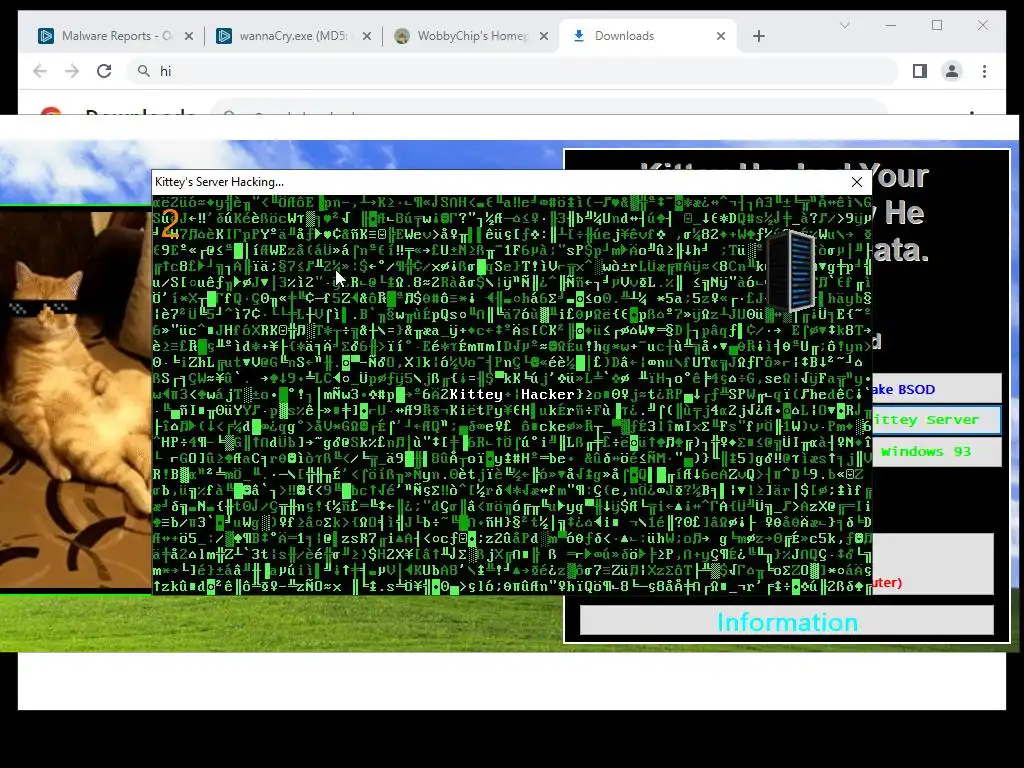Viewport: 1024px width, 768px height.
Task: Close the wannaCry.exe tab
Action: (x=366, y=36)
